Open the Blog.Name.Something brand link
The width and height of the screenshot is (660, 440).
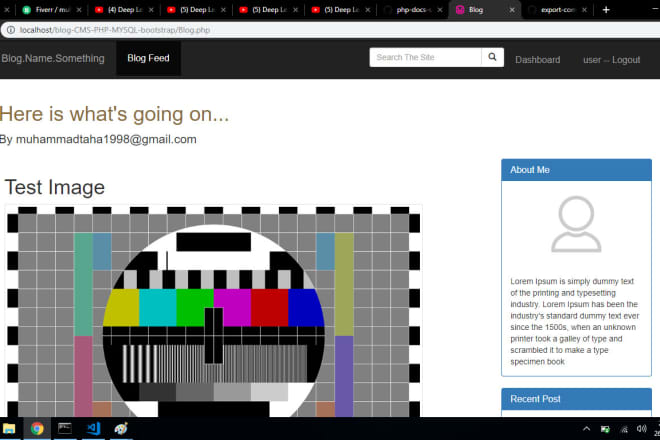point(53,59)
